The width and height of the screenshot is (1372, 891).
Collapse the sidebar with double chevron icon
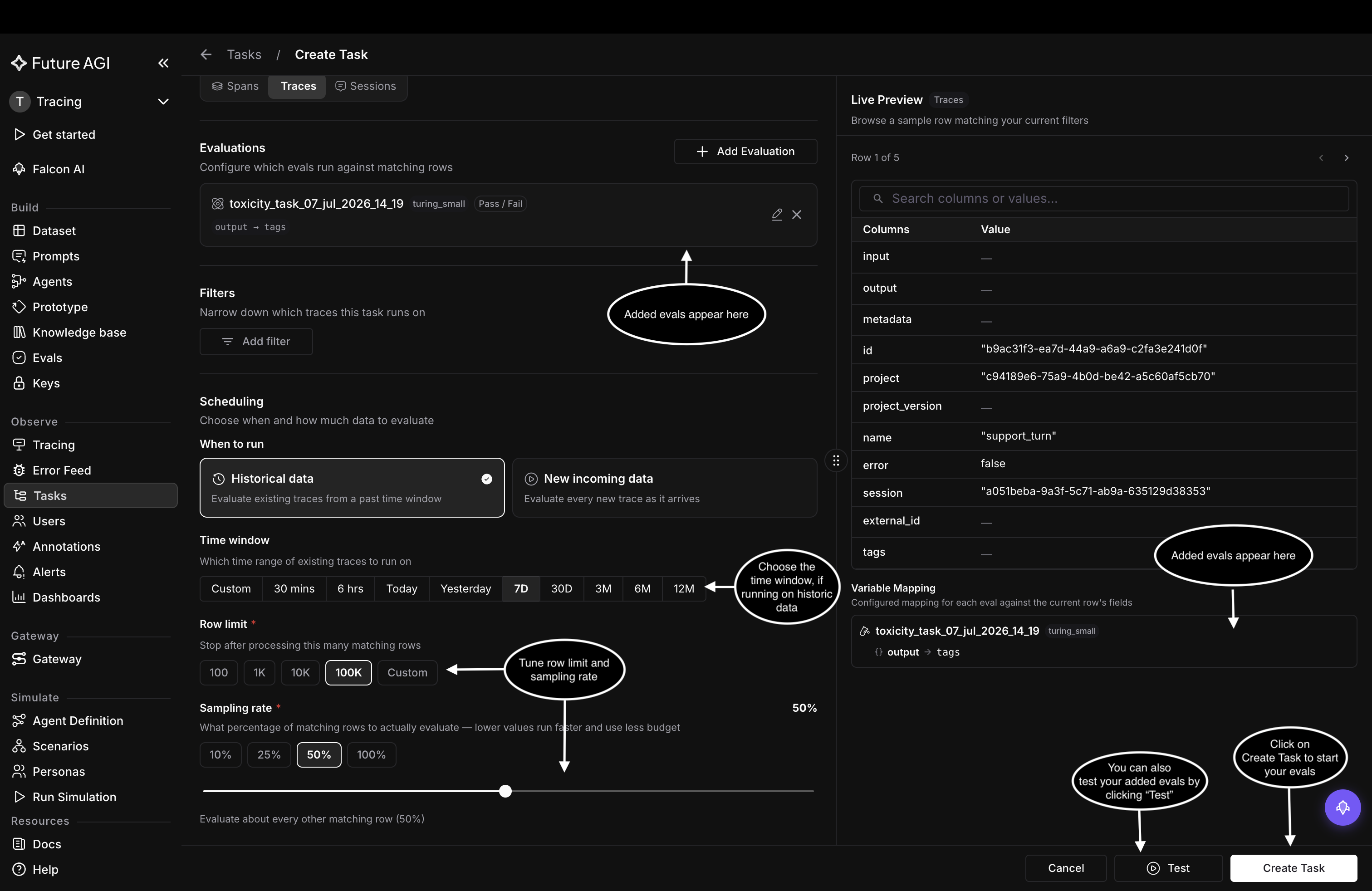163,63
